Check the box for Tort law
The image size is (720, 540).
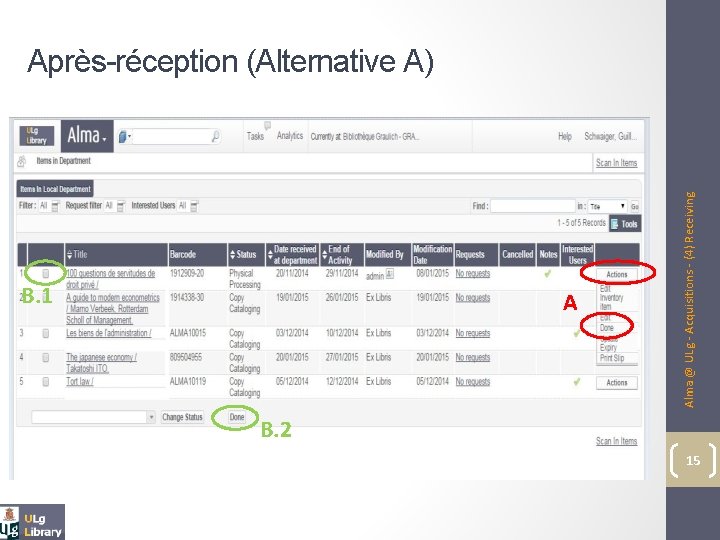45,382
